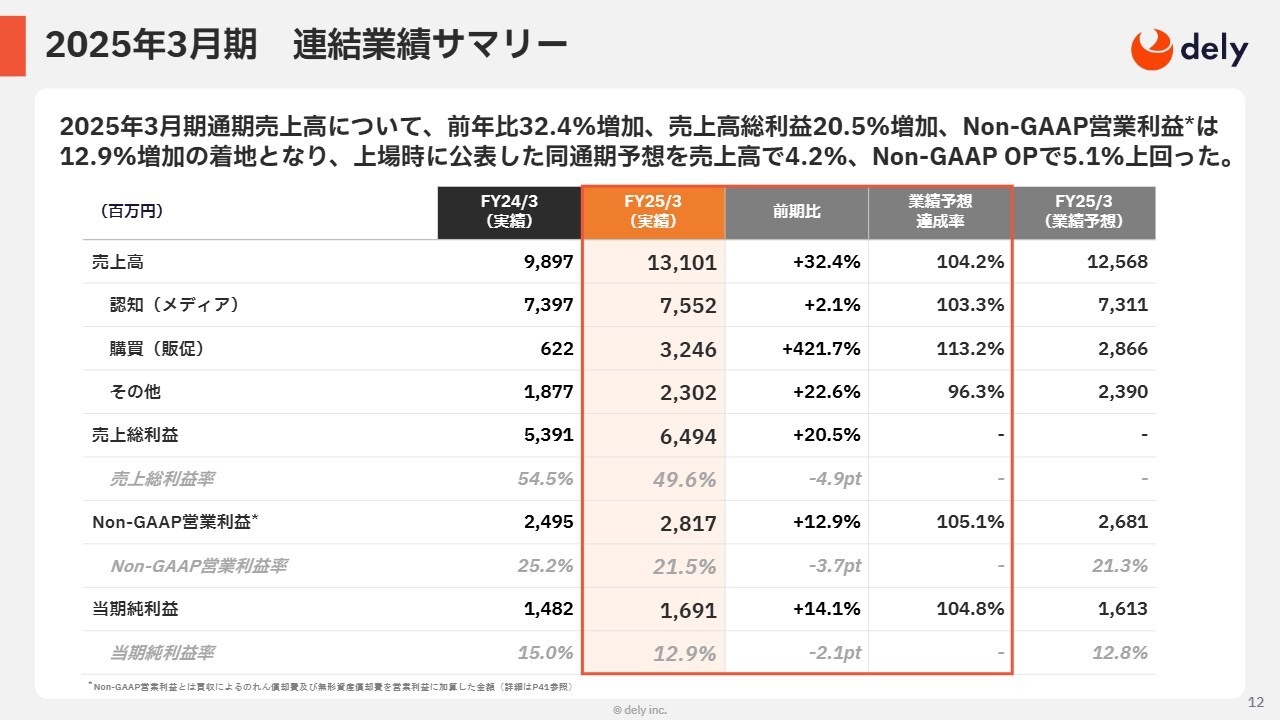This screenshot has height=720, width=1280.
Task: Click the 売上総利益率 italic row label
Action: [x=162, y=479]
